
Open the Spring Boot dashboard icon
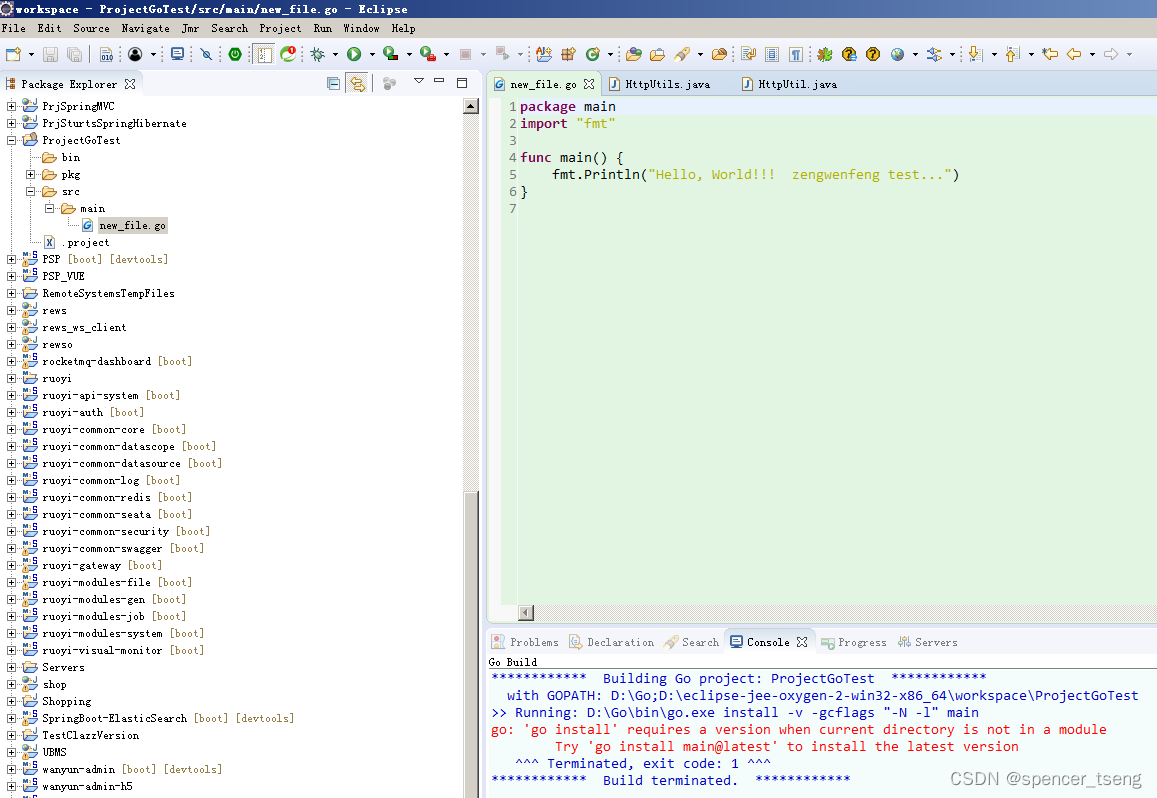(x=233, y=55)
